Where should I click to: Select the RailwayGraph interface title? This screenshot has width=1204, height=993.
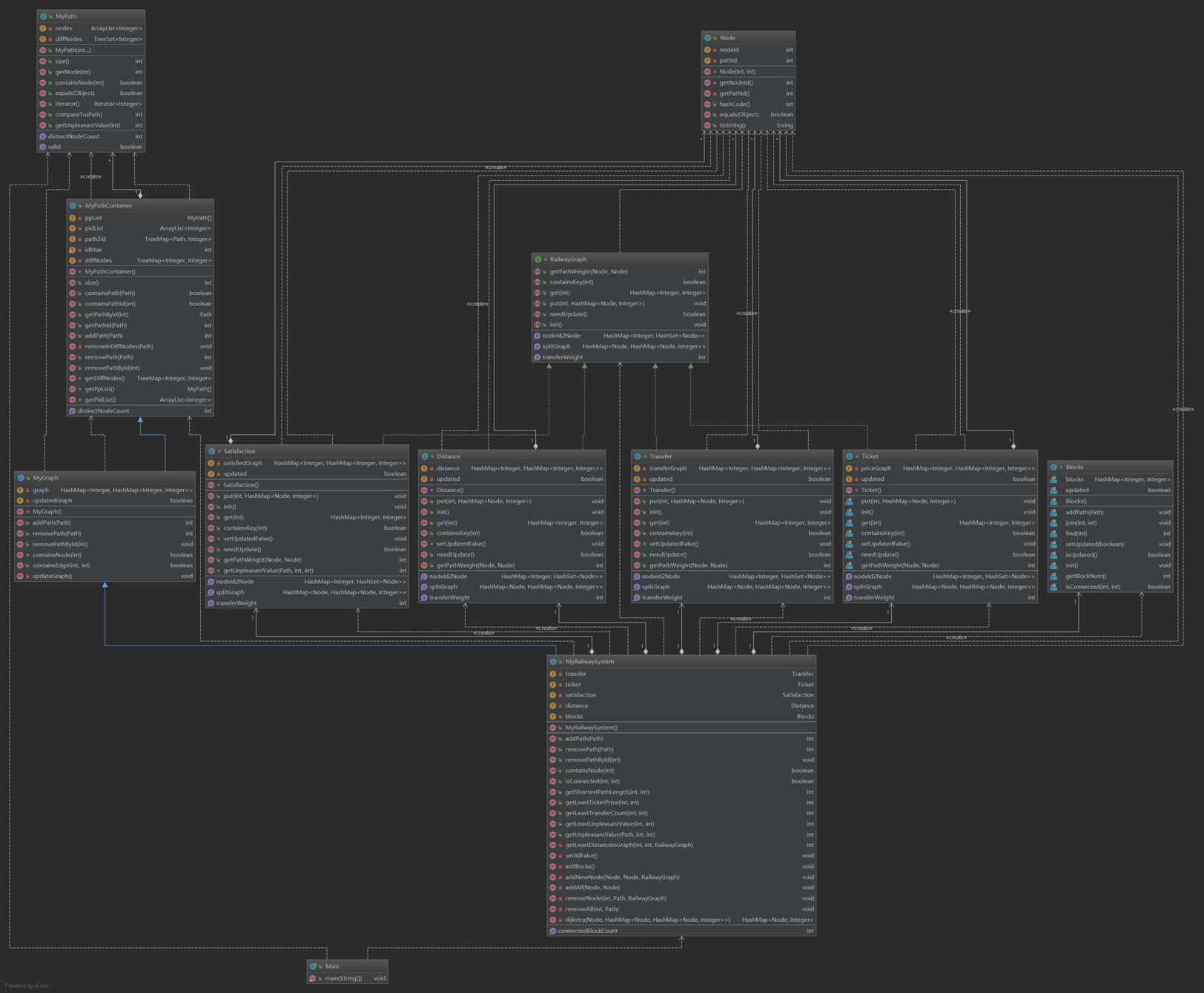(568, 259)
